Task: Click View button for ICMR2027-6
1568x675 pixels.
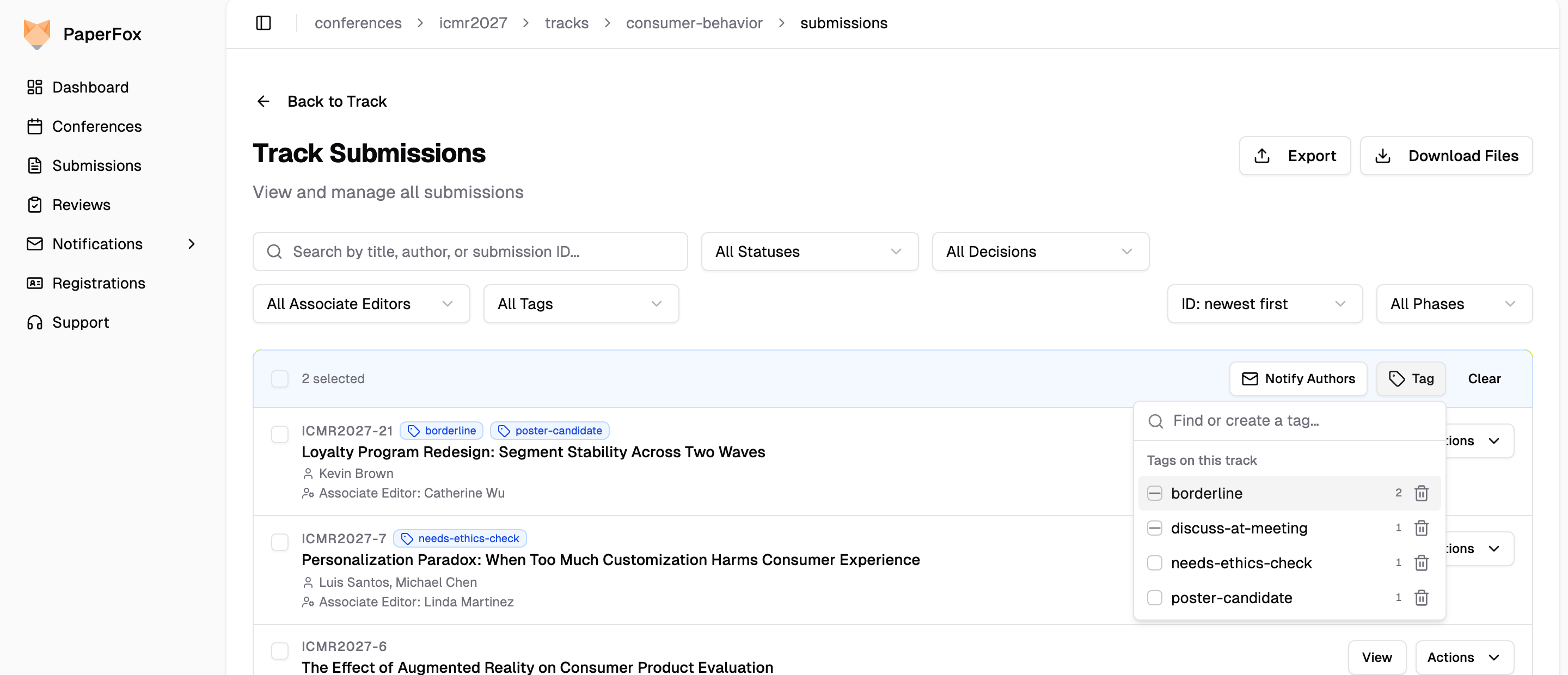Action: [x=1376, y=658]
